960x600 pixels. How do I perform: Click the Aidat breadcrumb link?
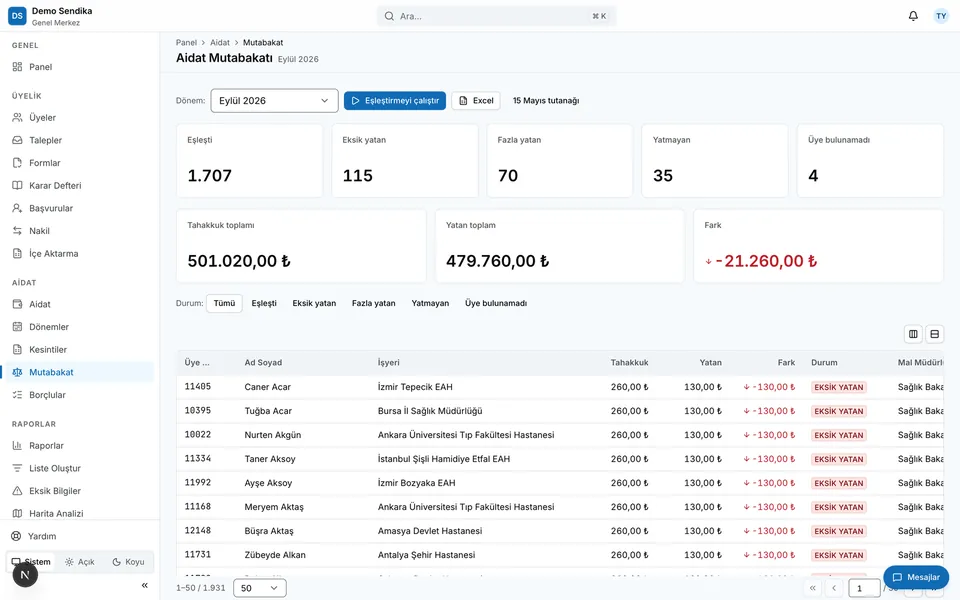pyautogui.click(x=220, y=43)
